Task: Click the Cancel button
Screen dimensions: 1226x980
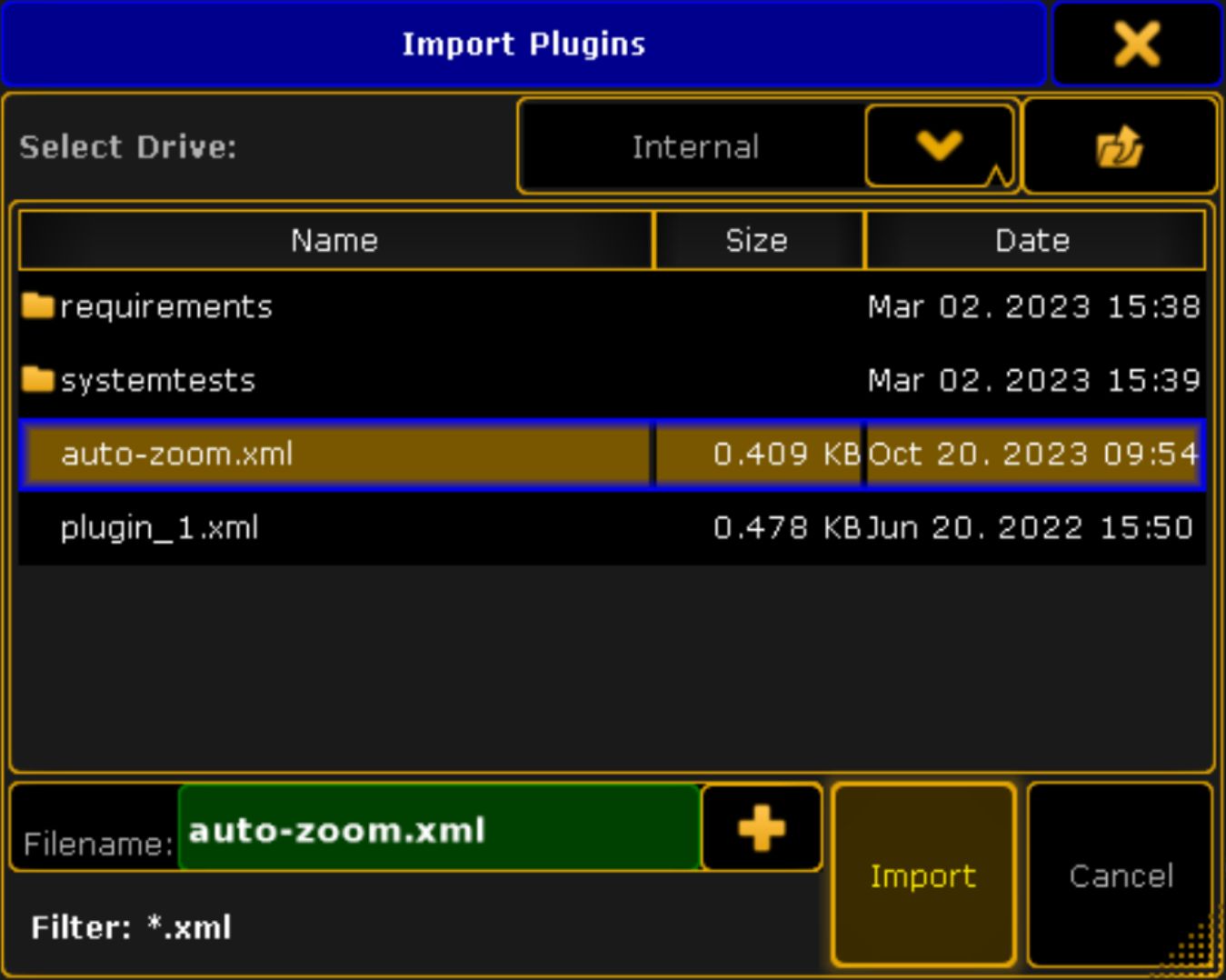Action: [1121, 875]
